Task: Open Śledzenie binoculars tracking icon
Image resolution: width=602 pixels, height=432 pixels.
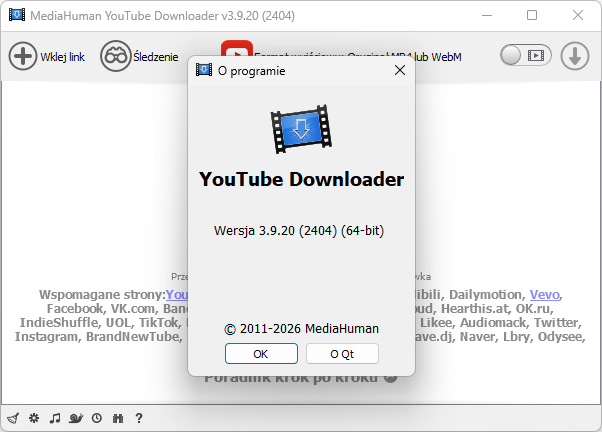Action: (115, 56)
